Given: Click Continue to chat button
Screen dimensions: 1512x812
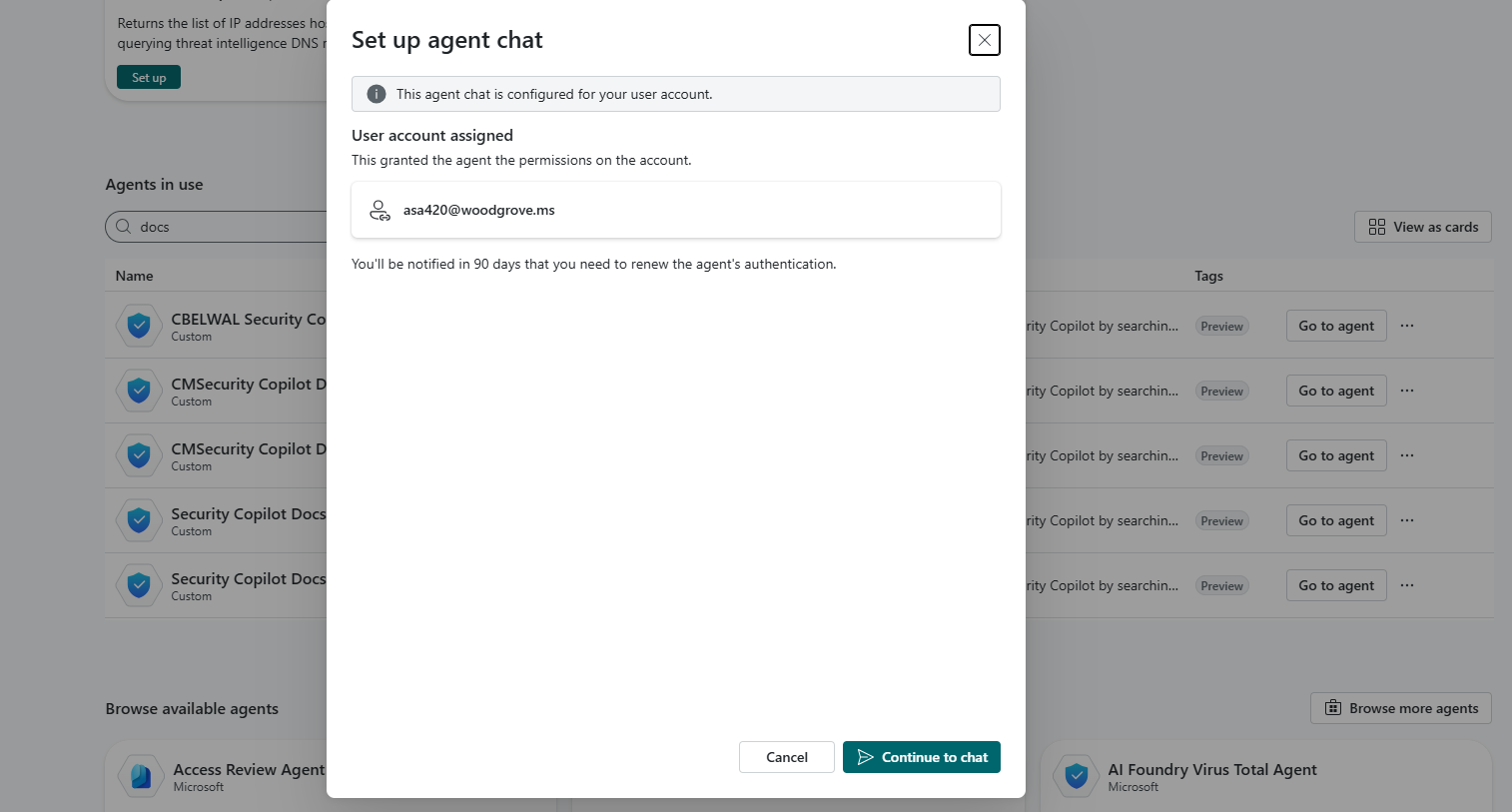Looking at the screenshot, I should point(921,757).
